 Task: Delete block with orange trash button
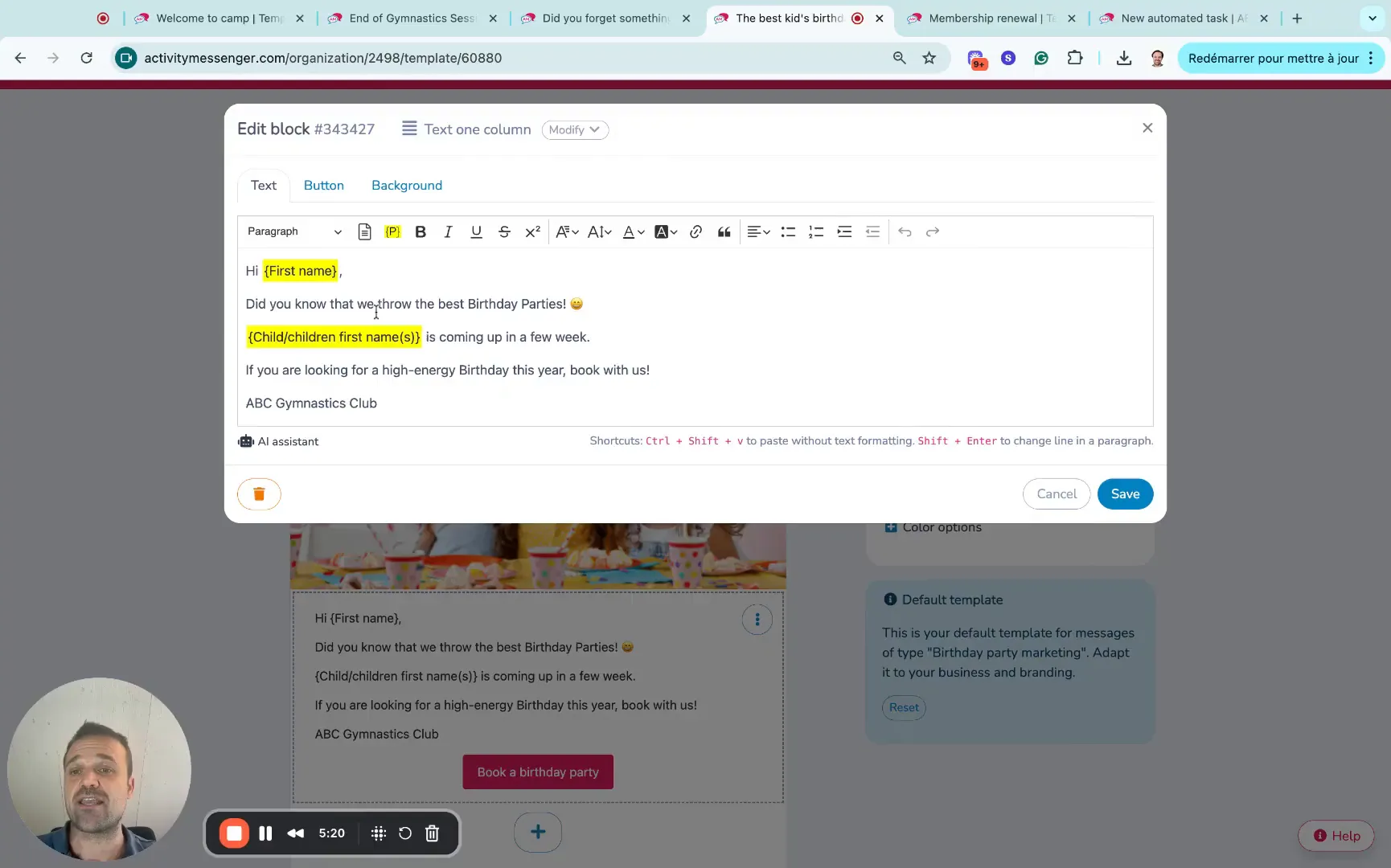259,493
